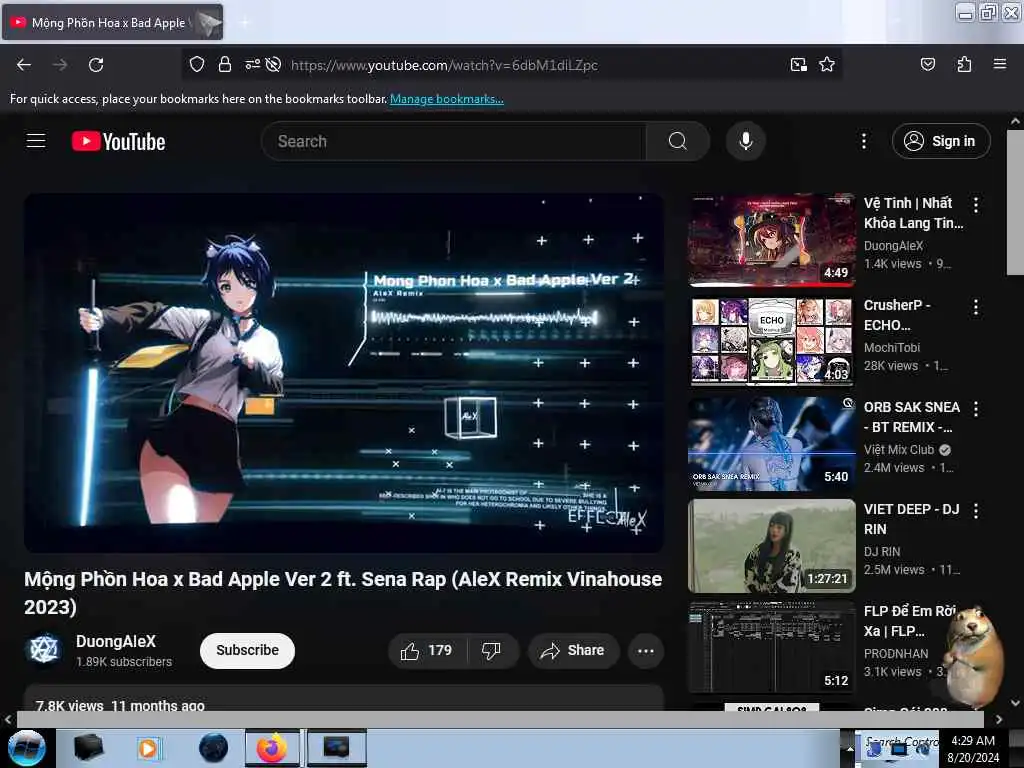Open the DuongAleX channel name link
The height and width of the screenshot is (768, 1024).
116,641
